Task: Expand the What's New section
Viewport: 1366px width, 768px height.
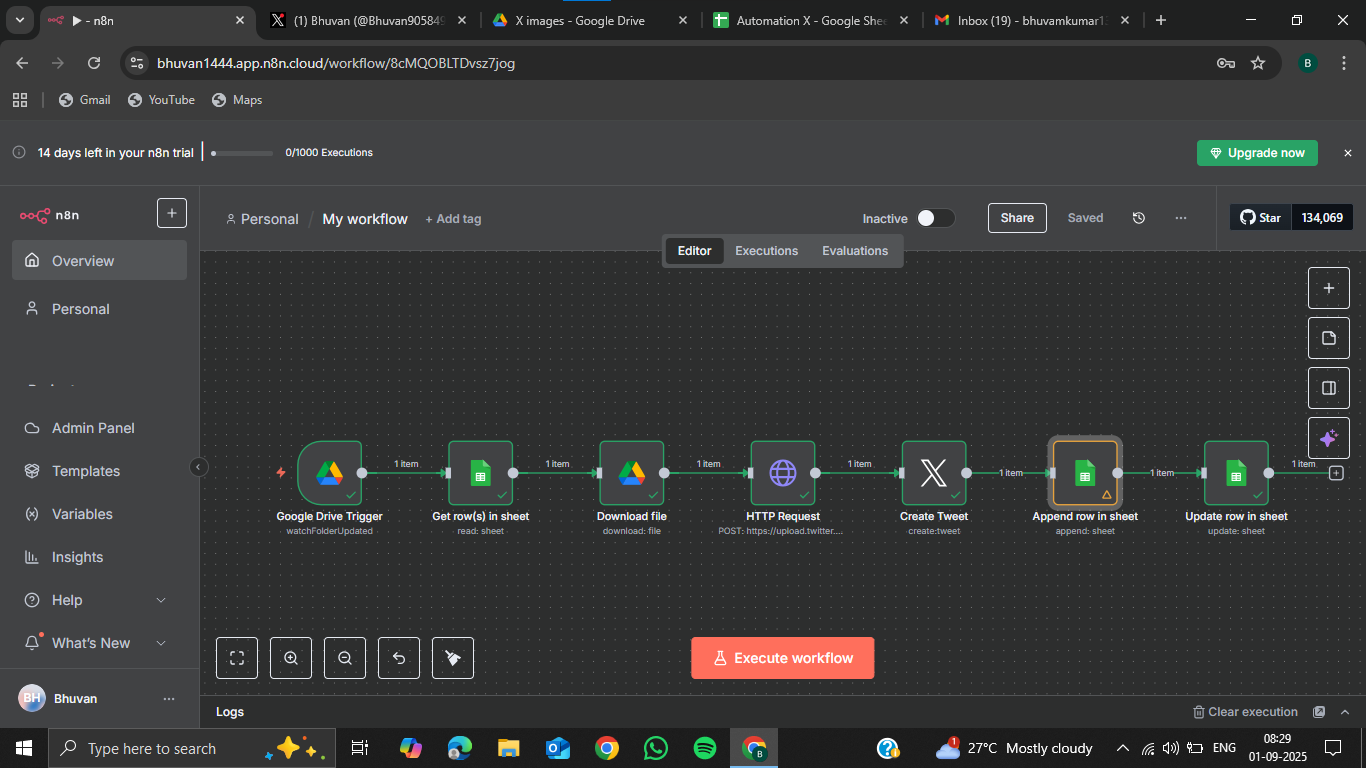Action: click(x=98, y=643)
